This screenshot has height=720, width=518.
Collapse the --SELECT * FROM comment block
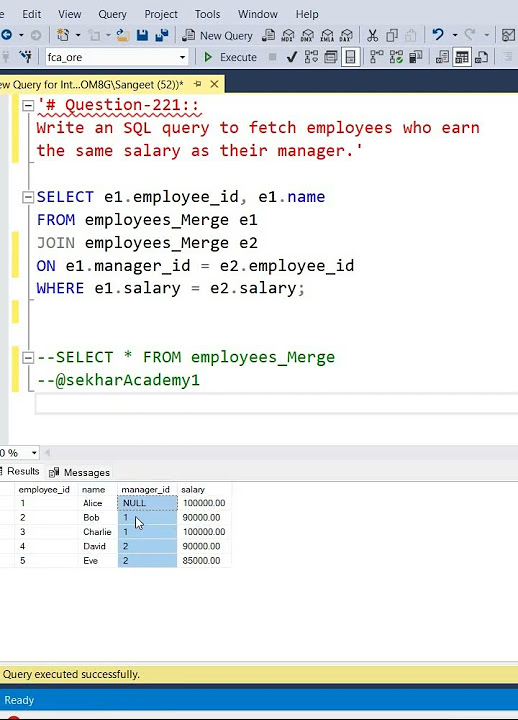[x=28, y=358]
